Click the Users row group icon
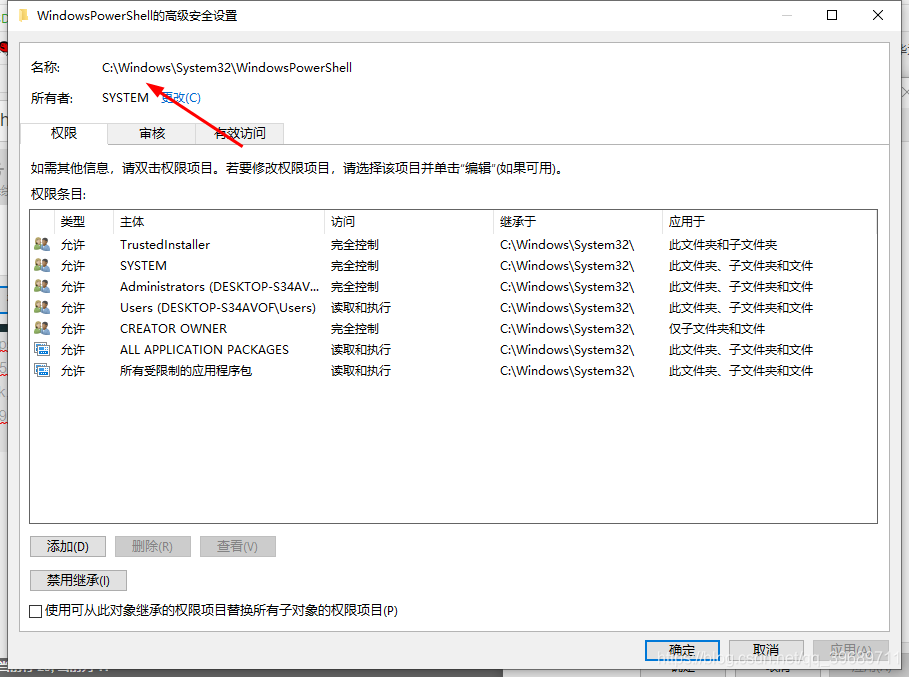The height and width of the screenshot is (677, 909). tap(42, 307)
